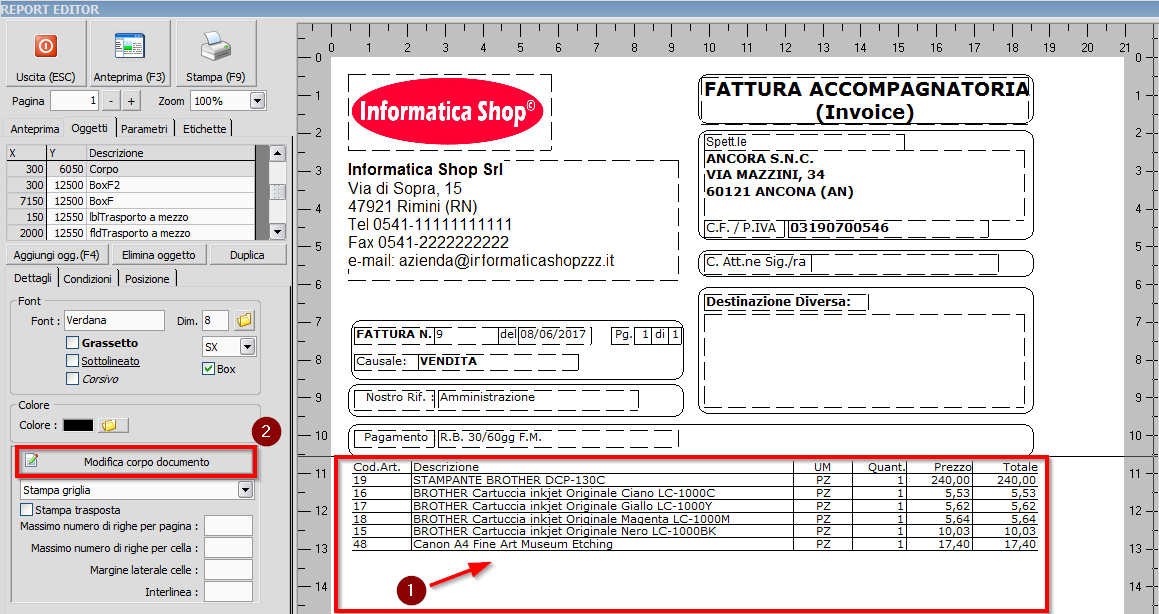Decrease the page number with minus button
The image size is (1159, 614).
coord(110,100)
